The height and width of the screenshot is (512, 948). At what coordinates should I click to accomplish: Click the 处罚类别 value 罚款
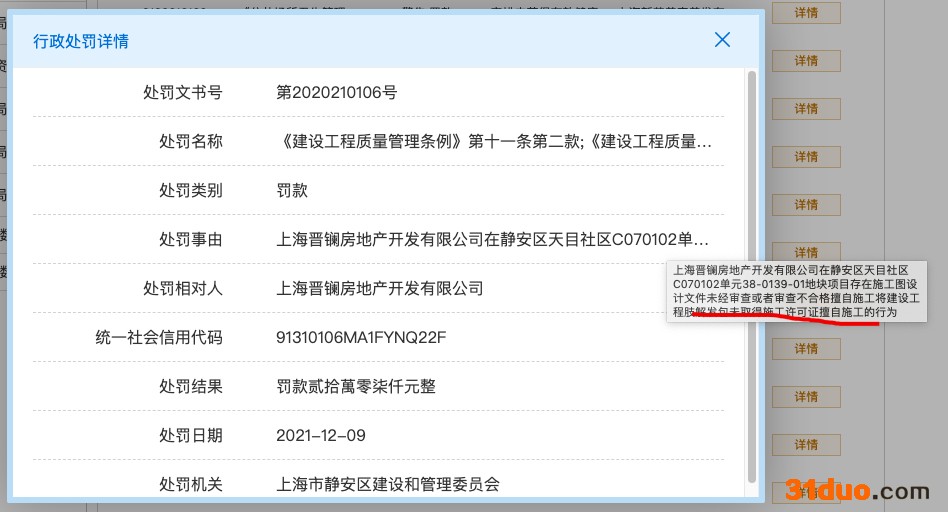pyautogui.click(x=292, y=190)
